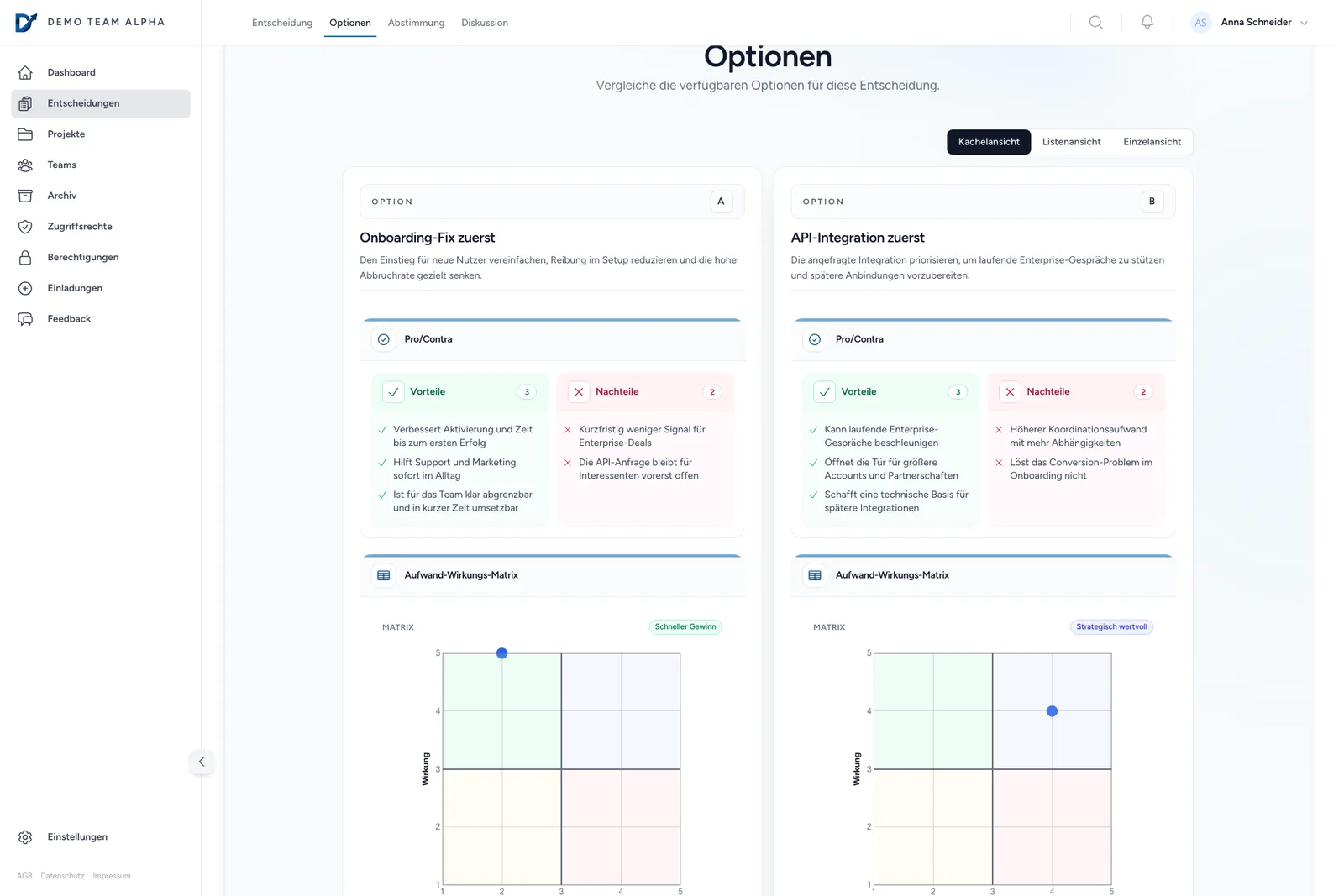Switch to Kachelansicht view
This screenshot has width=1344, height=896.
pyautogui.click(x=989, y=142)
